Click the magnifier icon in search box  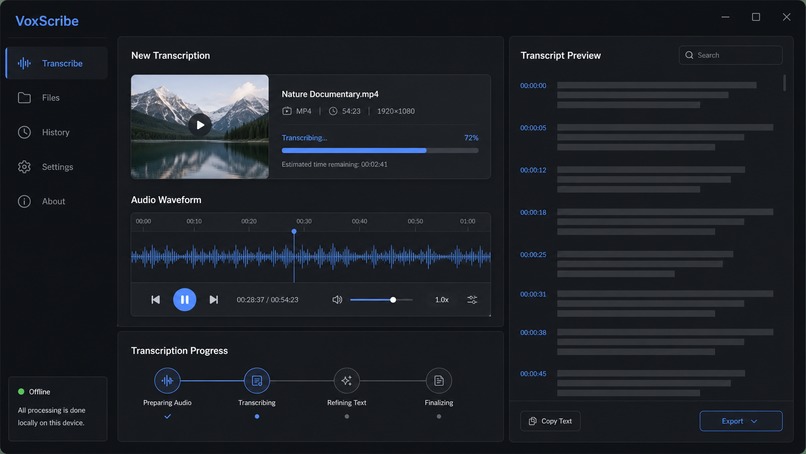click(x=689, y=55)
